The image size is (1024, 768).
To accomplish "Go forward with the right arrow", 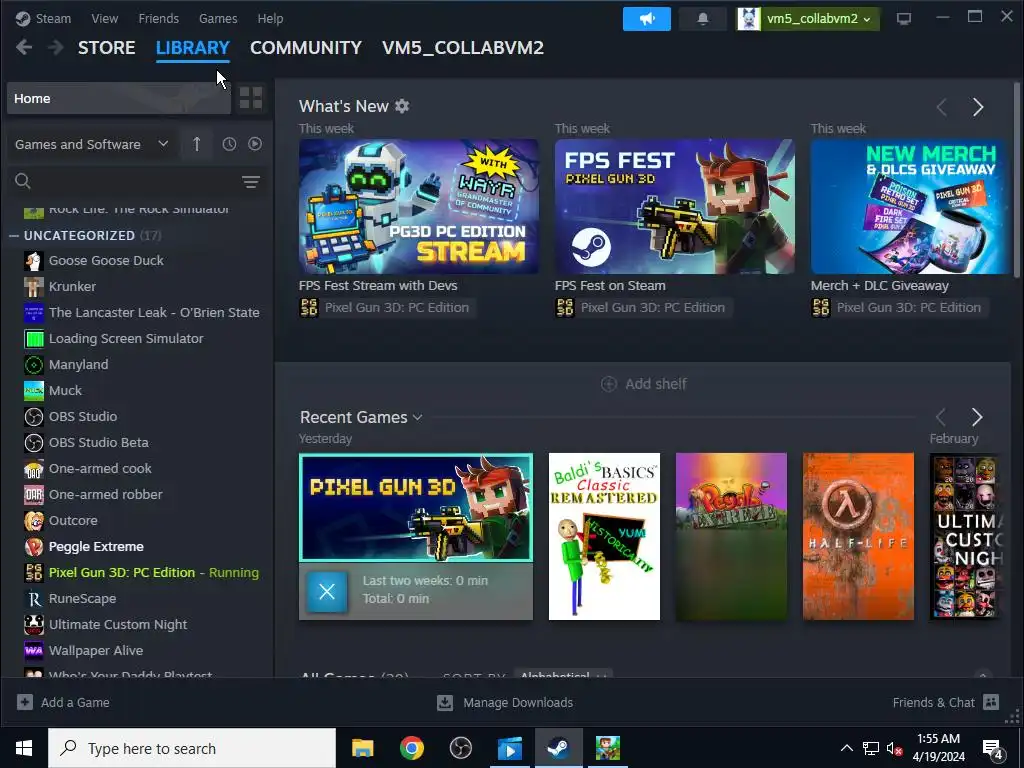I will [56, 47].
